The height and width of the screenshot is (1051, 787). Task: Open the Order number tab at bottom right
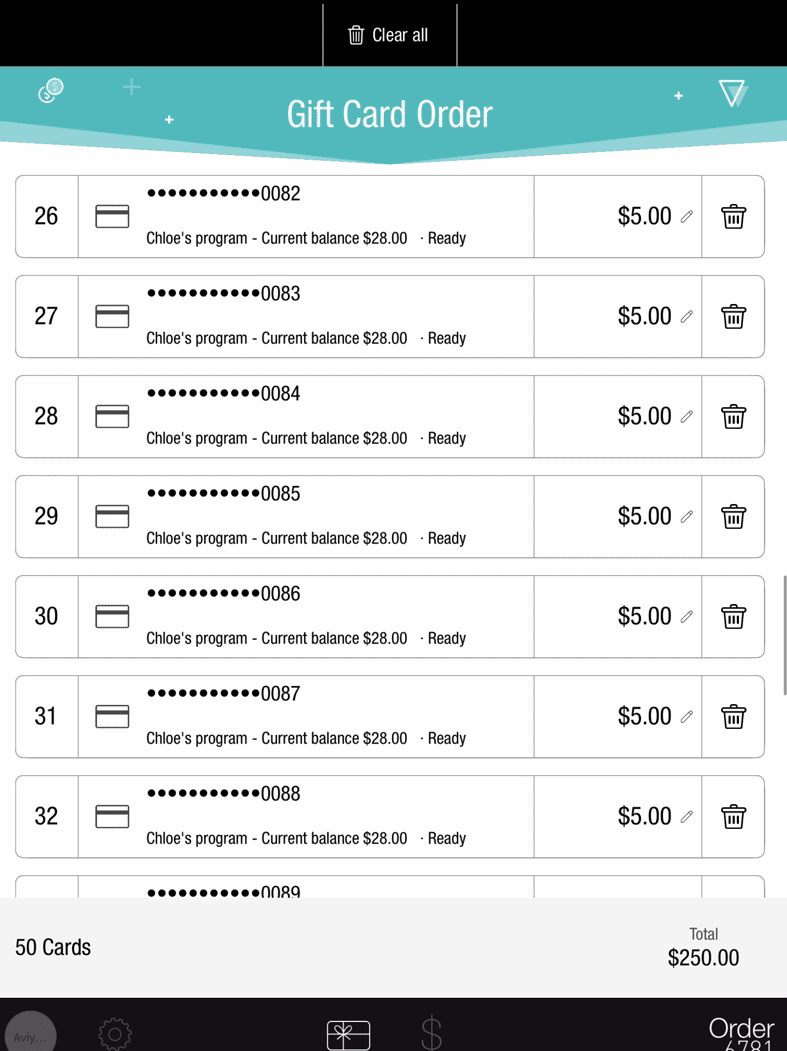click(x=742, y=1033)
